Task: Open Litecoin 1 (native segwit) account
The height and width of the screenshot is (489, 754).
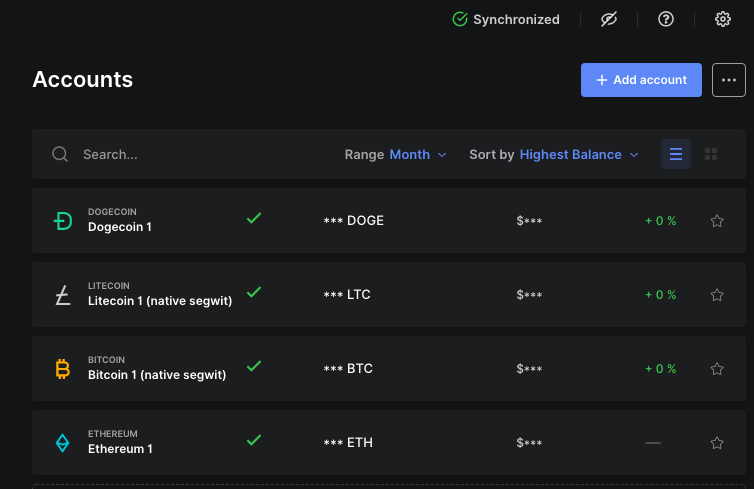Action: coord(389,295)
